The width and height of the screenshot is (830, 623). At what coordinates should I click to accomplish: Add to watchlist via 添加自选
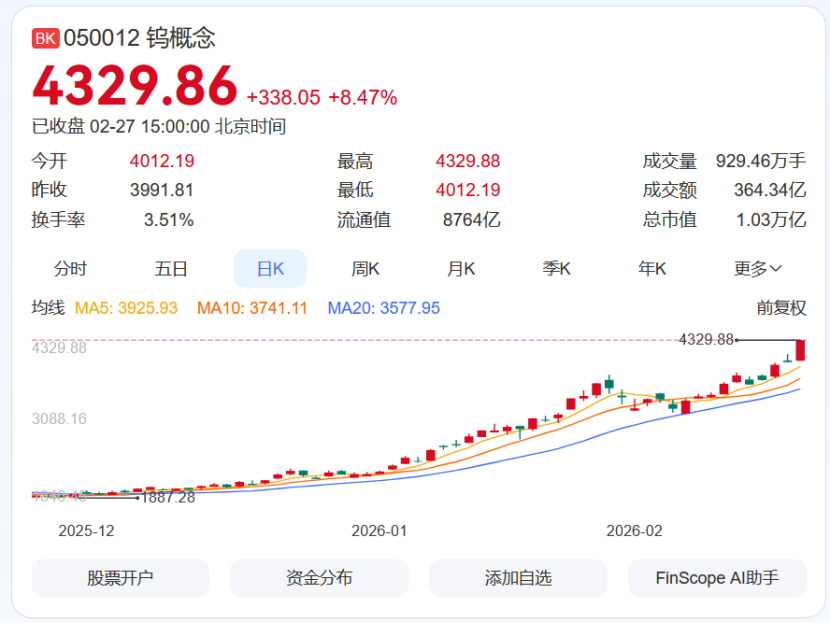(518, 578)
